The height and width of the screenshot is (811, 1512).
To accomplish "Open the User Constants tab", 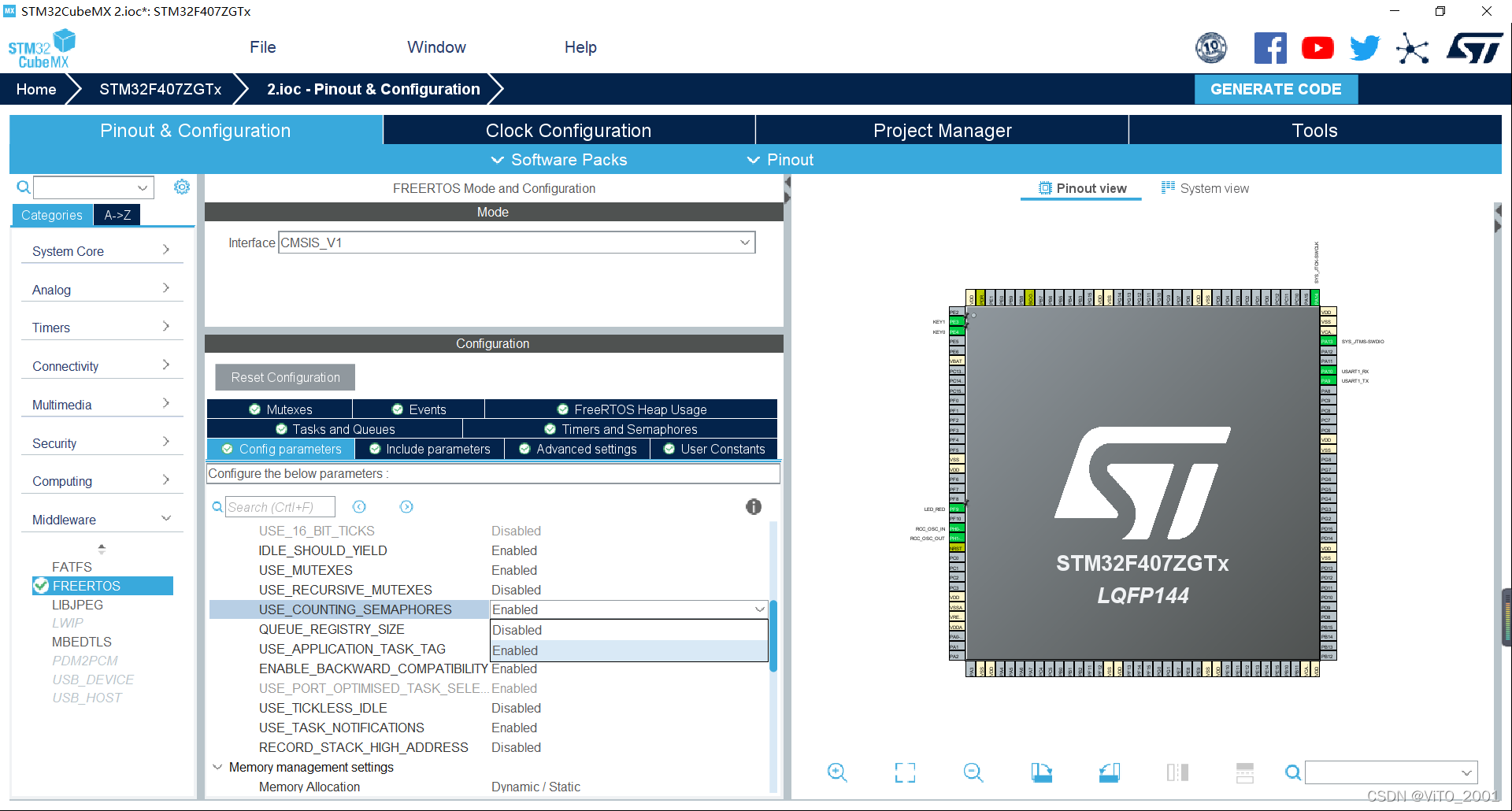I will click(x=713, y=449).
